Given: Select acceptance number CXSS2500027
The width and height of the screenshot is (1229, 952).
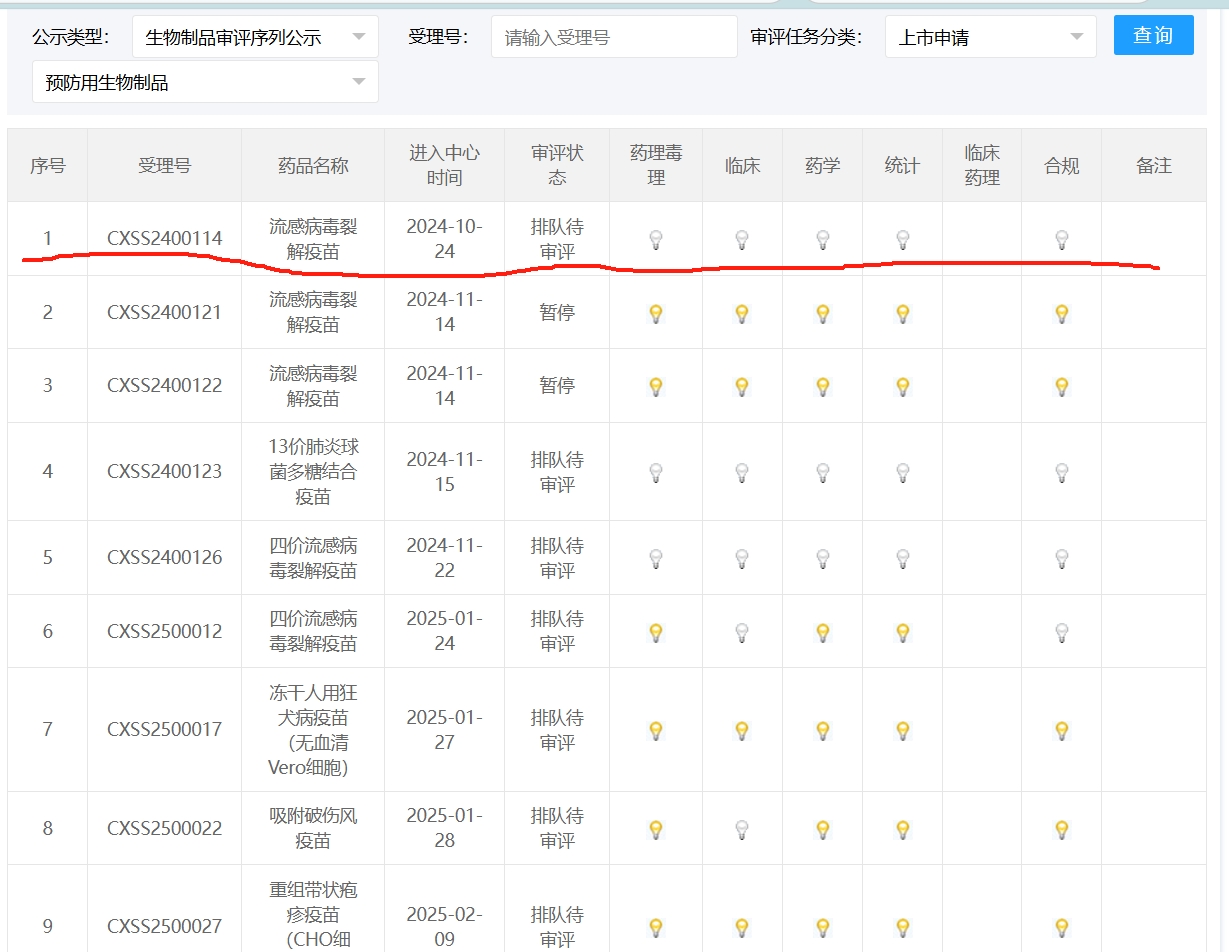Looking at the screenshot, I should tap(165, 927).
